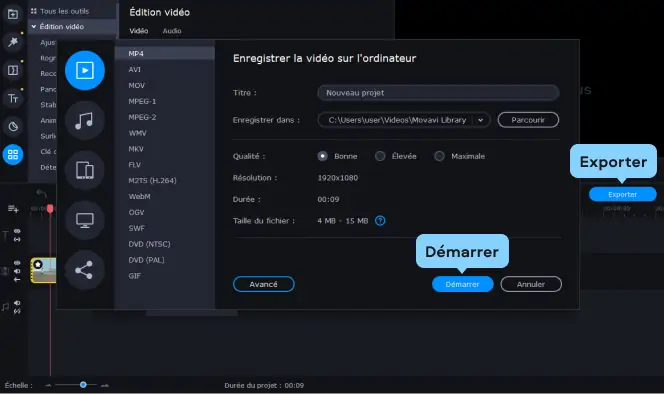Select the video clip thumbnail on timeline
Image resolution: width=664 pixels, height=394 pixels.
(x=44, y=270)
